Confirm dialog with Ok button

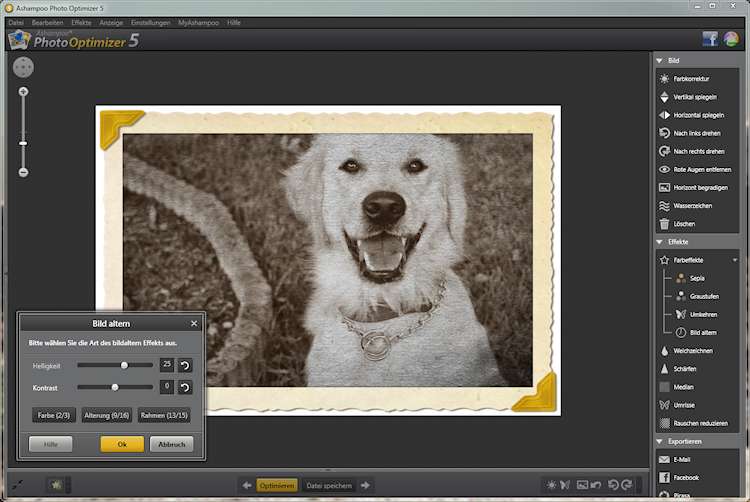pos(122,444)
